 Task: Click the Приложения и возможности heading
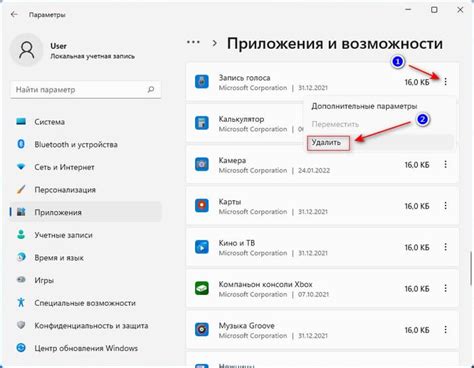(335, 44)
